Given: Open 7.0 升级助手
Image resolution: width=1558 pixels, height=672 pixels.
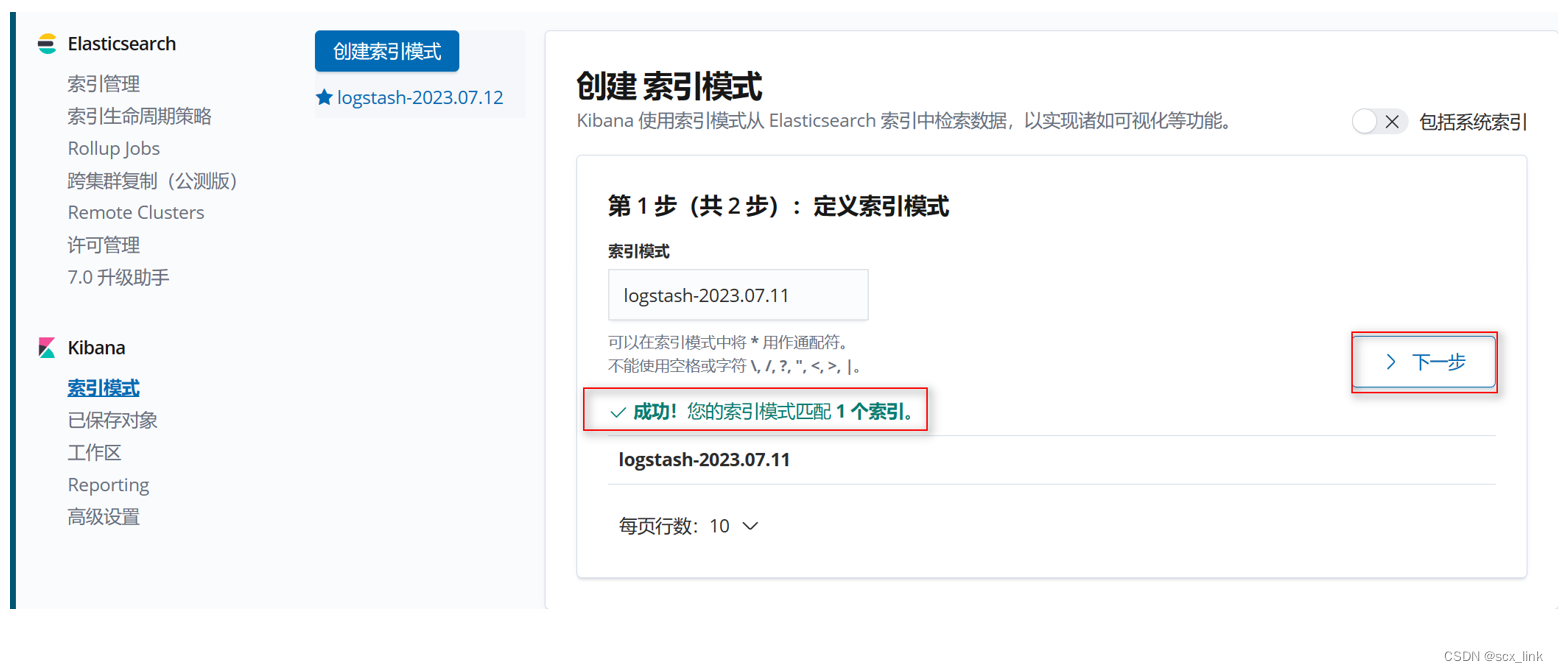Looking at the screenshot, I should point(119,277).
